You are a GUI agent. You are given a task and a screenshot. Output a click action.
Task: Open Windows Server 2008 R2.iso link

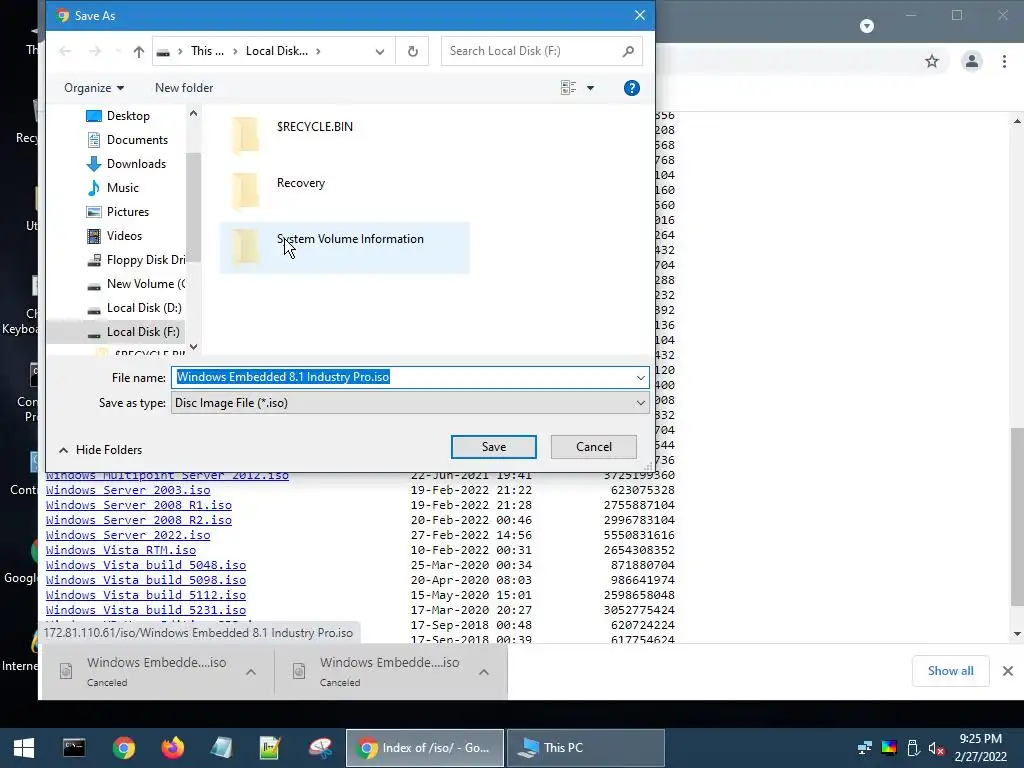[x=138, y=520]
